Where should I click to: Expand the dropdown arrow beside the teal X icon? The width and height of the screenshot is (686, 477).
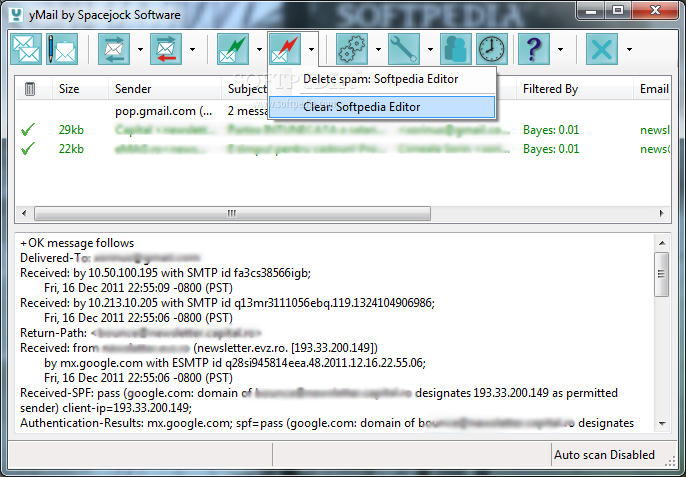click(630, 49)
